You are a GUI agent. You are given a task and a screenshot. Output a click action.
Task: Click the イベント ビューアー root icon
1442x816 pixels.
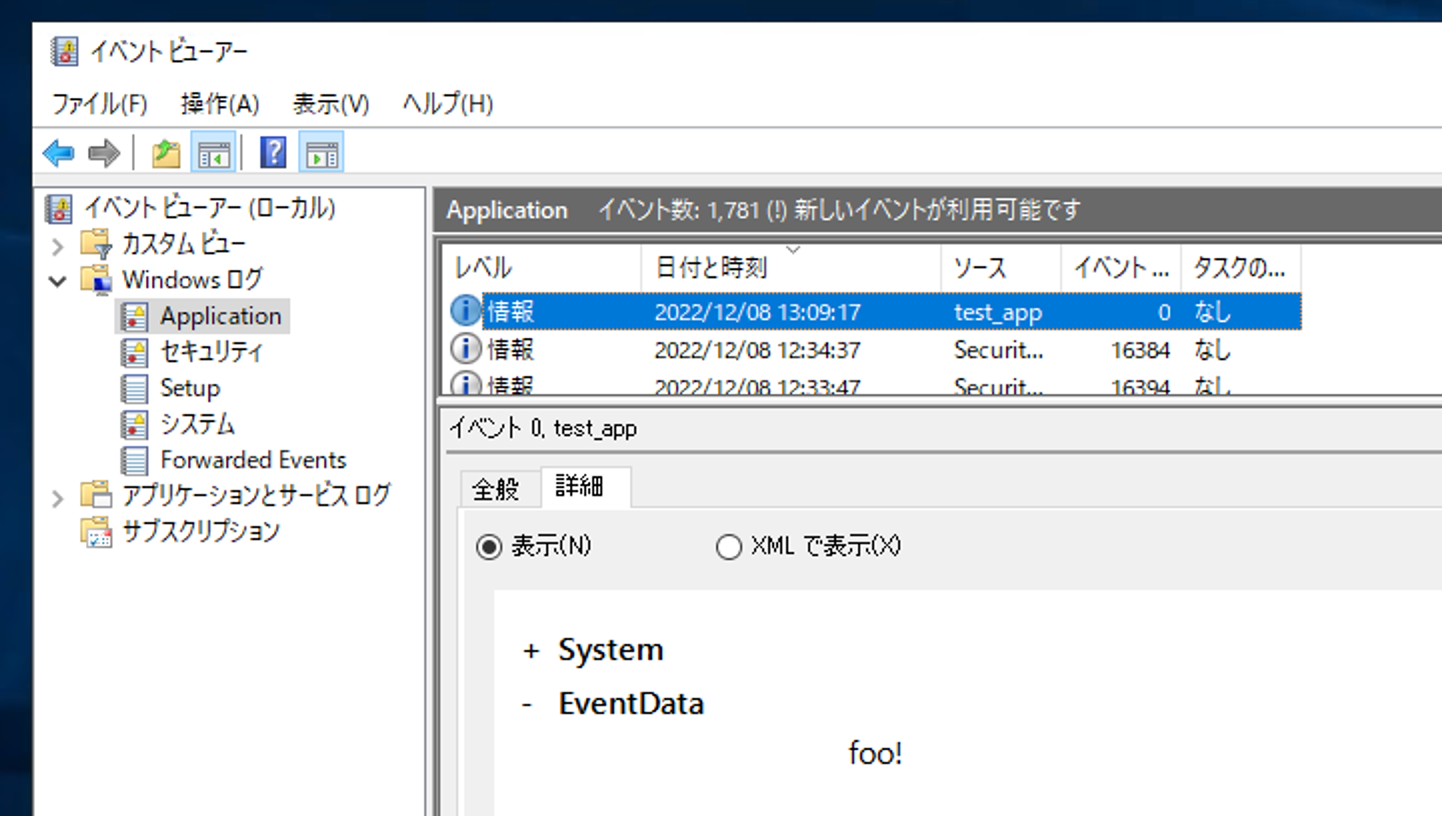(x=59, y=207)
